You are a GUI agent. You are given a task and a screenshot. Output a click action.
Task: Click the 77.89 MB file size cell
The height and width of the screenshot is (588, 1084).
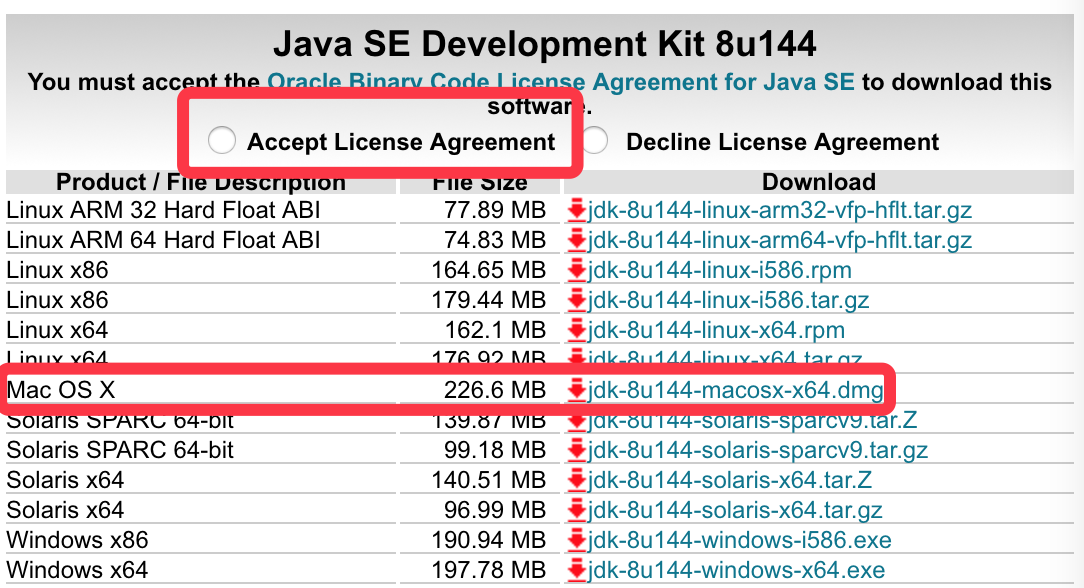pos(495,210)
